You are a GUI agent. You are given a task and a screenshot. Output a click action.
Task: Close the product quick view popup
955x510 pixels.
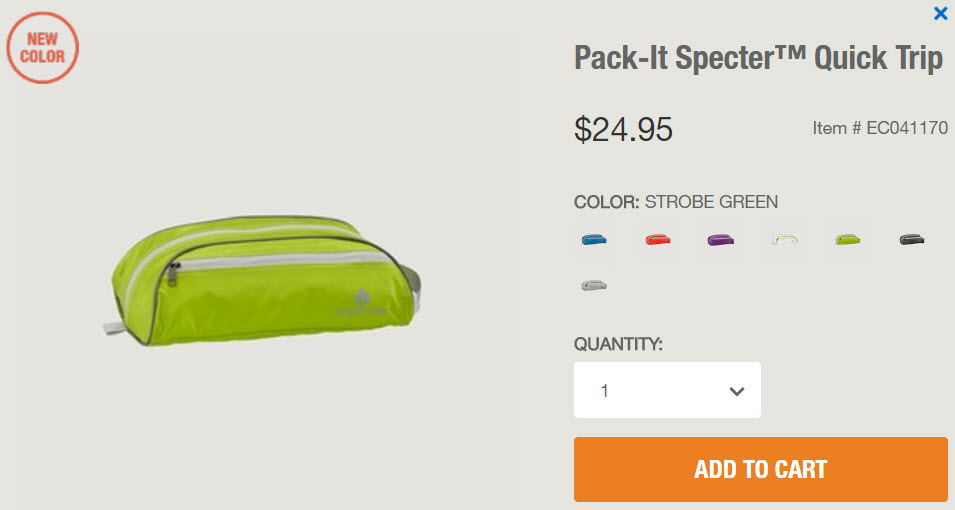pyautogui.click(x=940, y=14)
